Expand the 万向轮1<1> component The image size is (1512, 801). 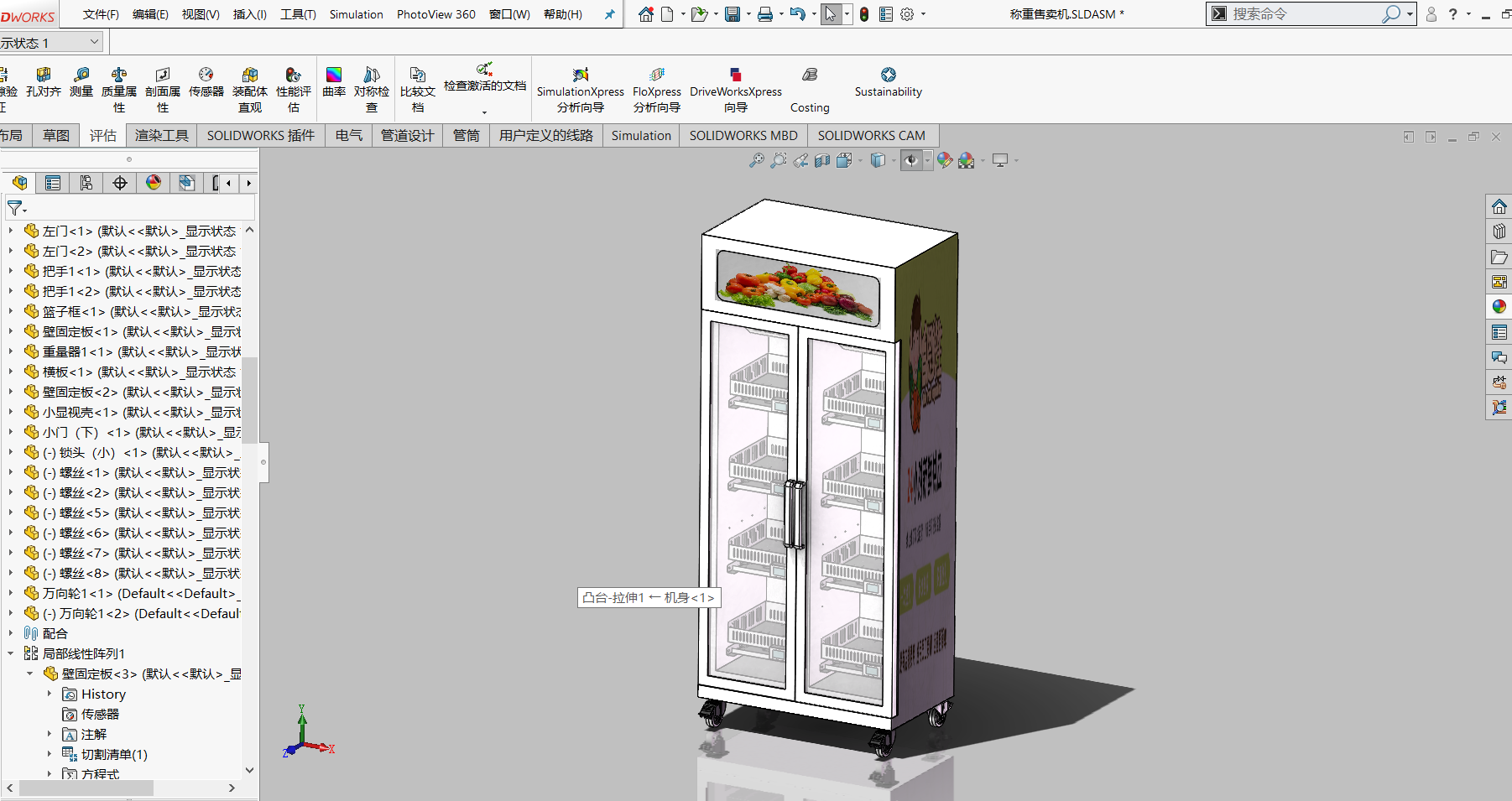pos(11,593)
